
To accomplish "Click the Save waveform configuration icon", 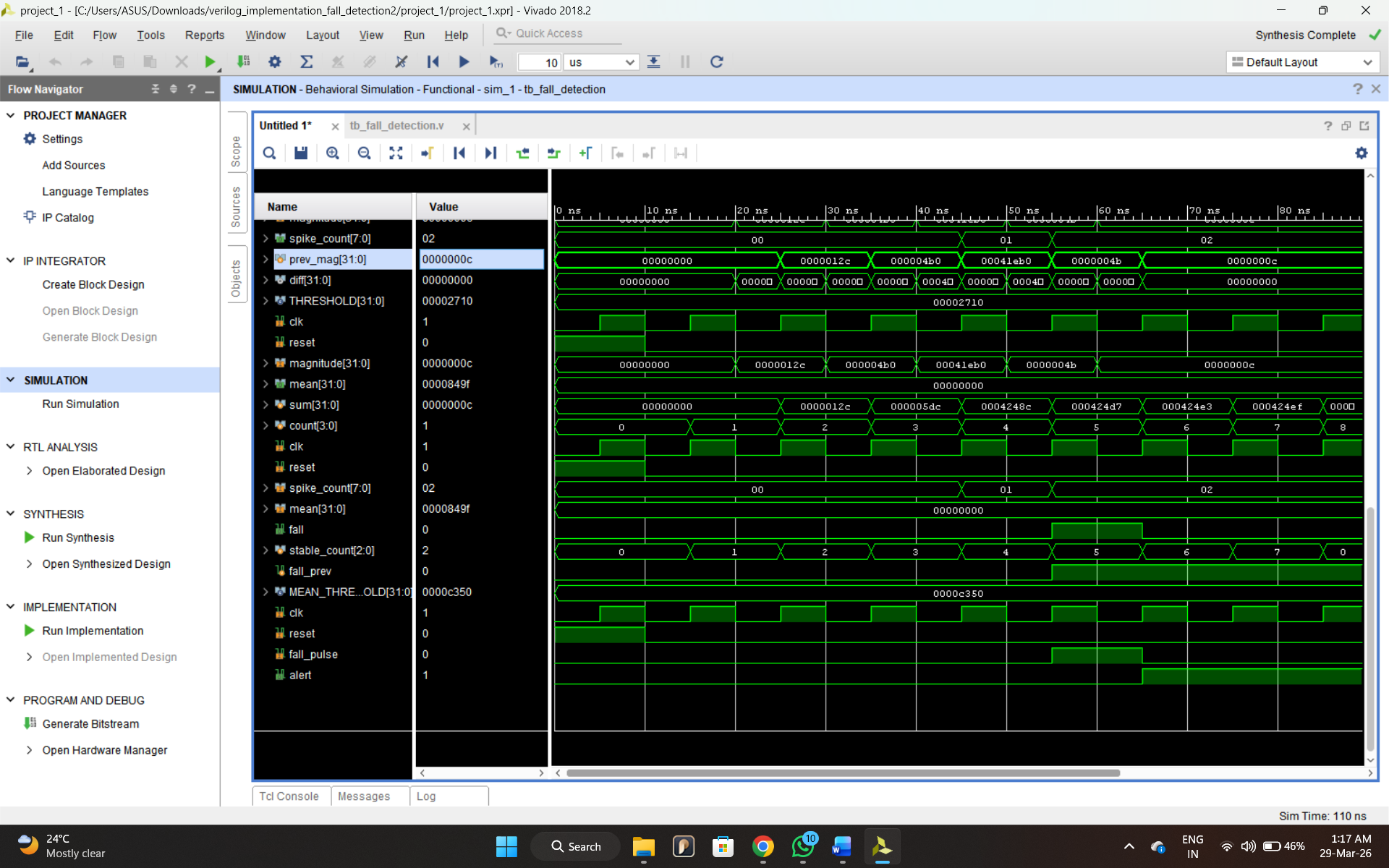I will 301,153.
